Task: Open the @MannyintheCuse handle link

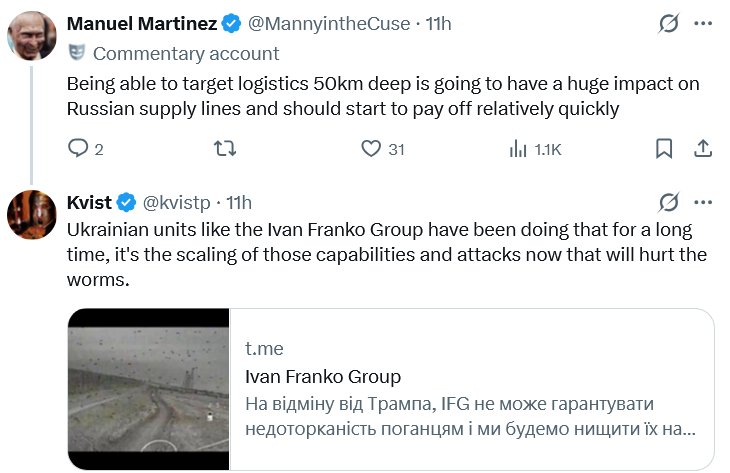Action: (x=316, y=22)
